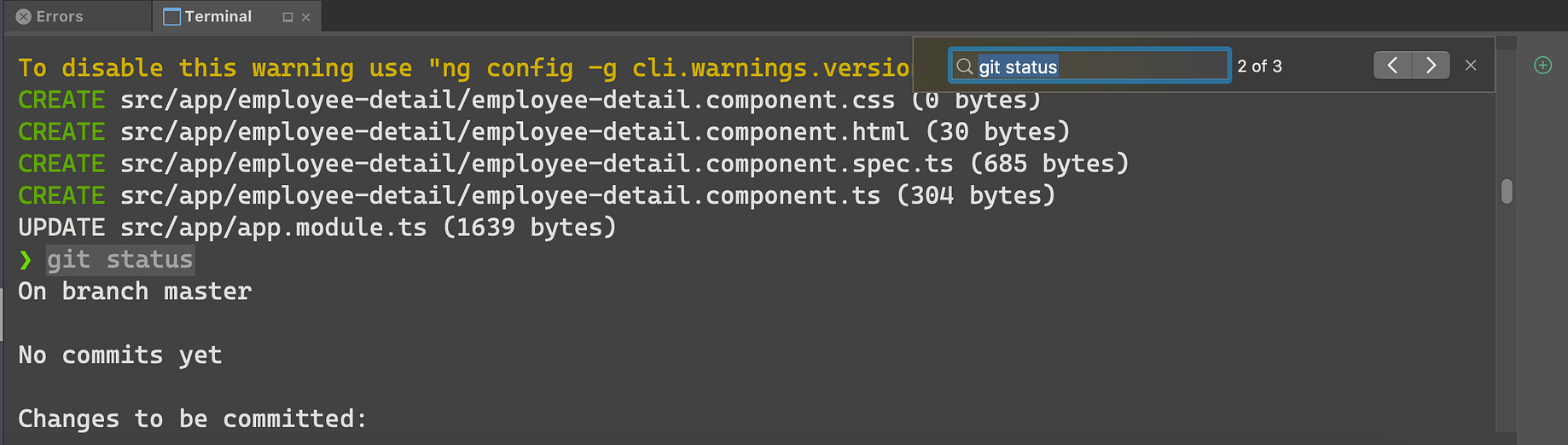Go to the previous search match
The image size is (1568, 445).
(x=1392, y=65)
